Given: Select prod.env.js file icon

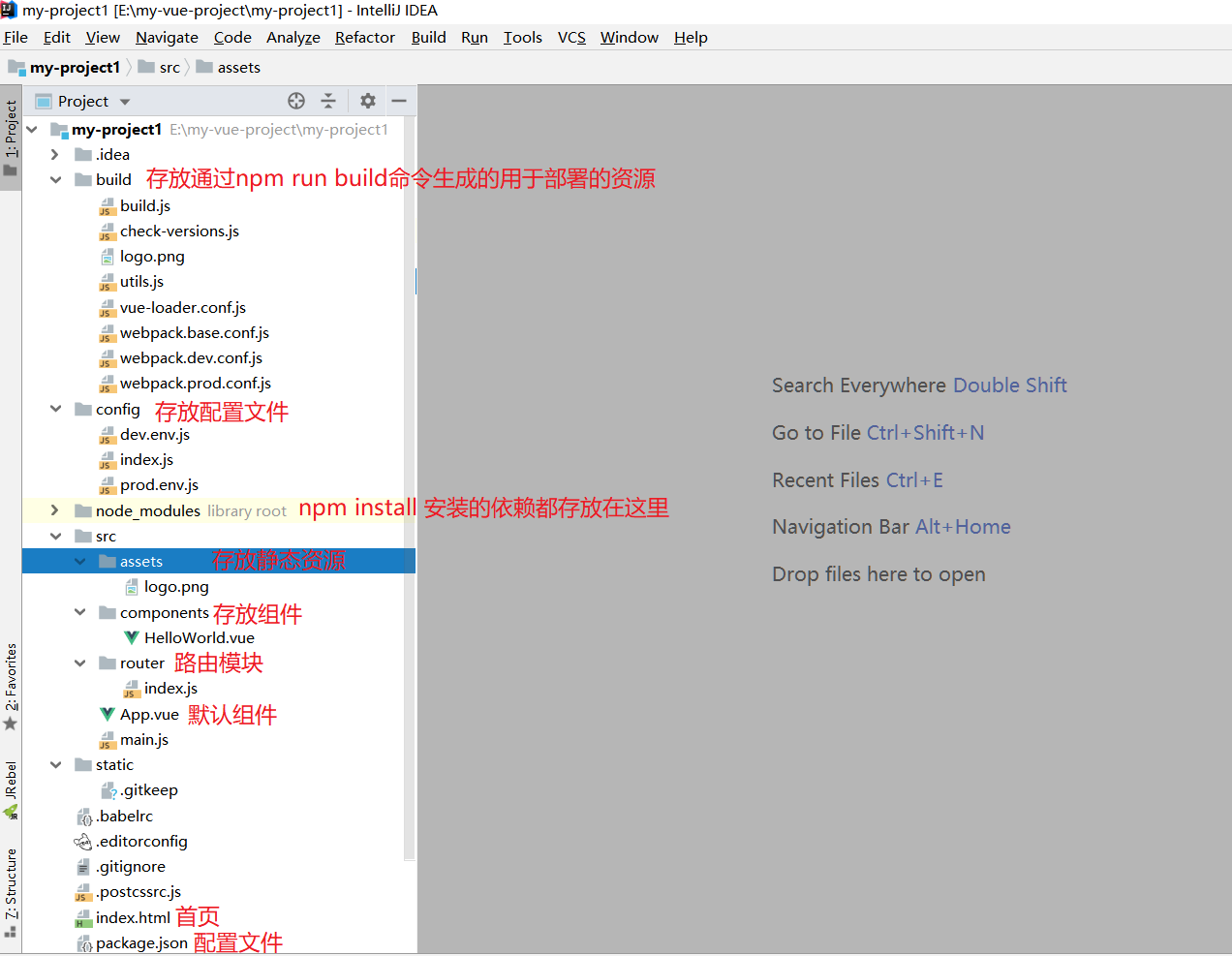Looking at the screenshot, I should (x=108, y=485).
